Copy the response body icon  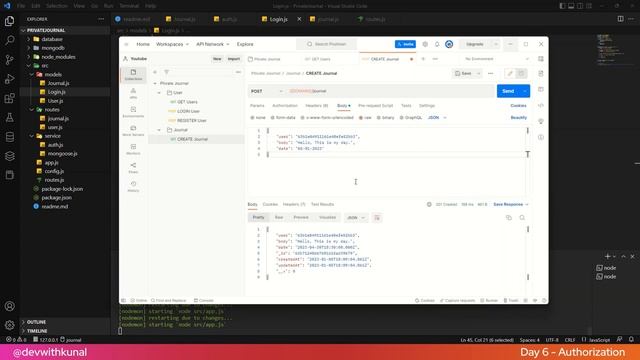click(509, 218)
